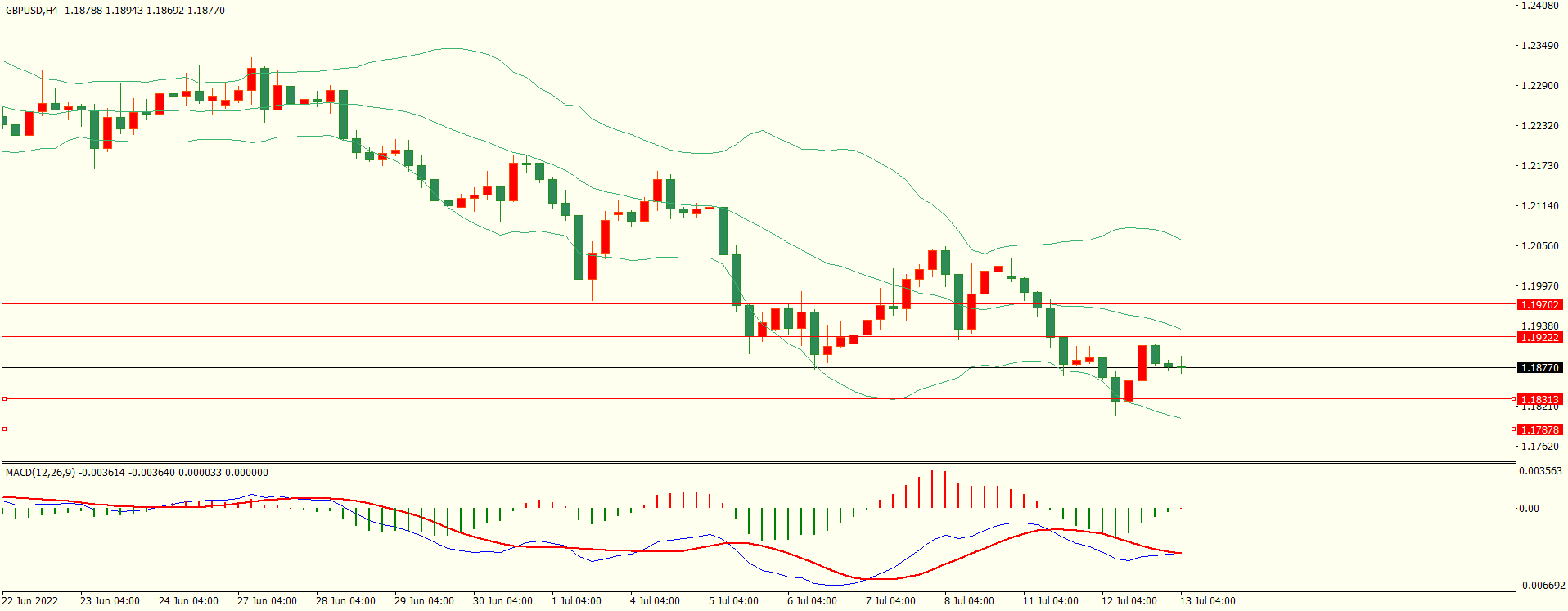Screen dimensions: 1568x611
Task: Click the GBPUSD,H4 chart title text
Action: 32,11
